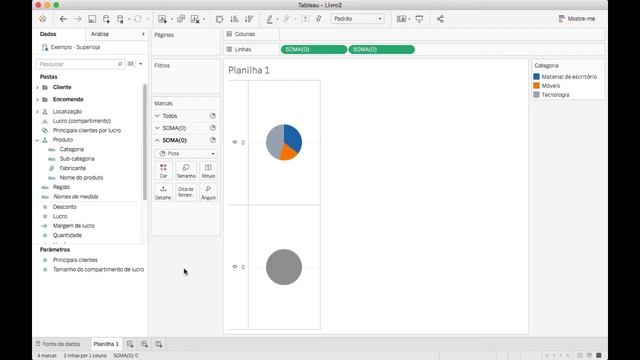Click the clear sheet toolbar icon
Screen dimensions: 640x360
195,19
